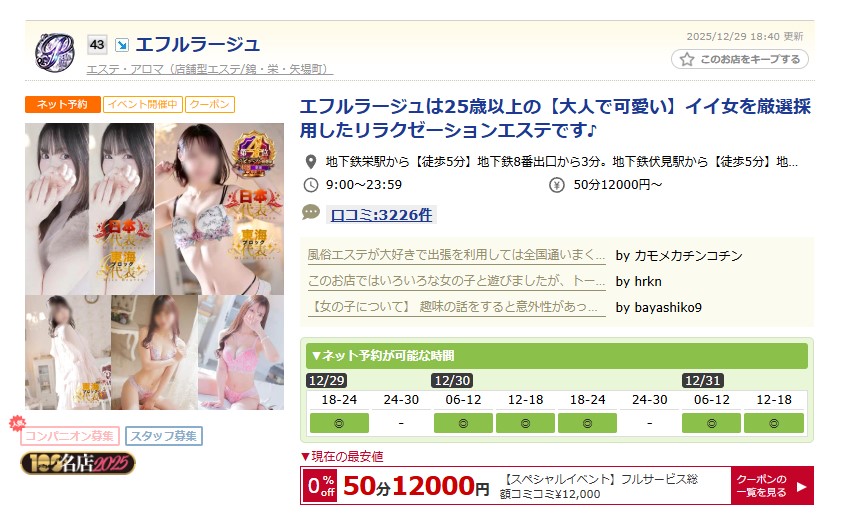
Task: Click the clock business hours icon
Action: [x=311, y=185]
